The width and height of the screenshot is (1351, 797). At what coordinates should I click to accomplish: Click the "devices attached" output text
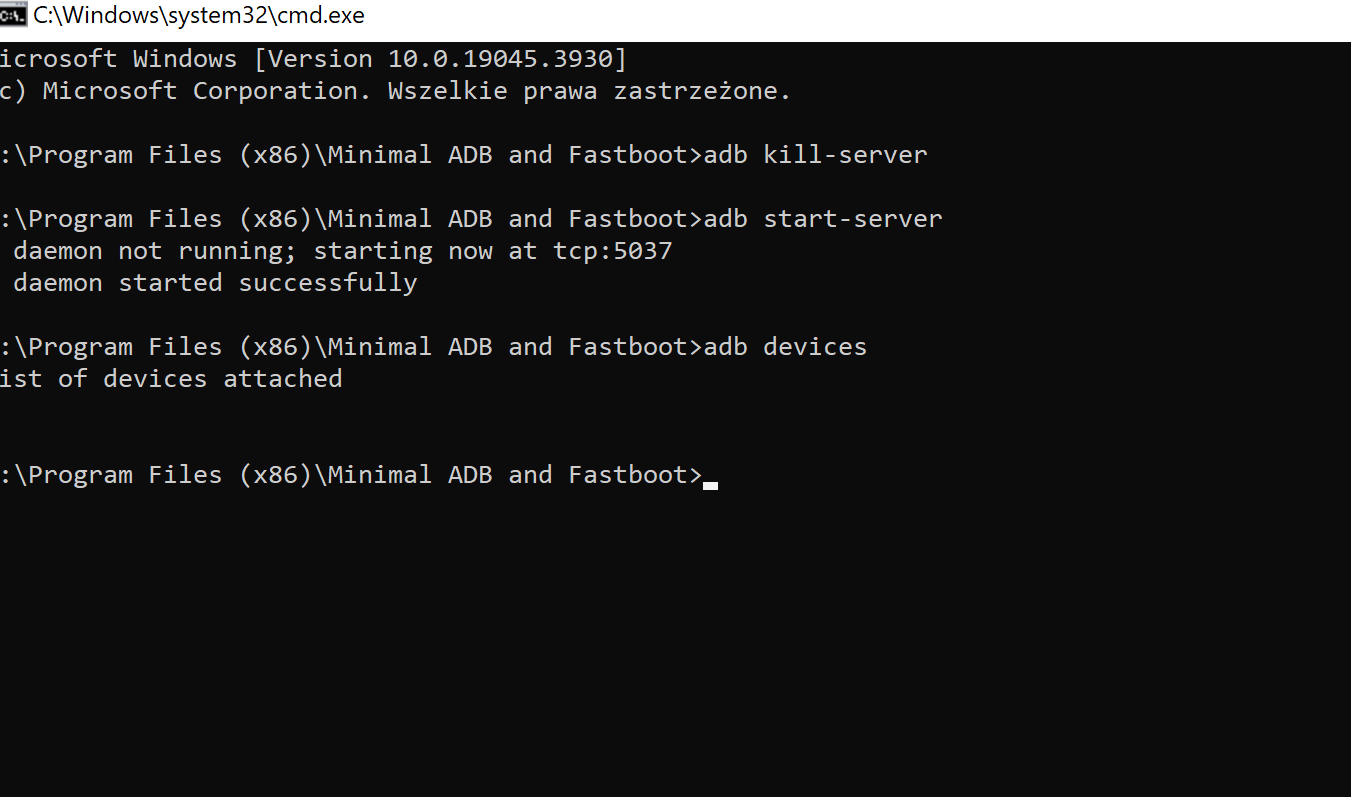pos(222,379)
